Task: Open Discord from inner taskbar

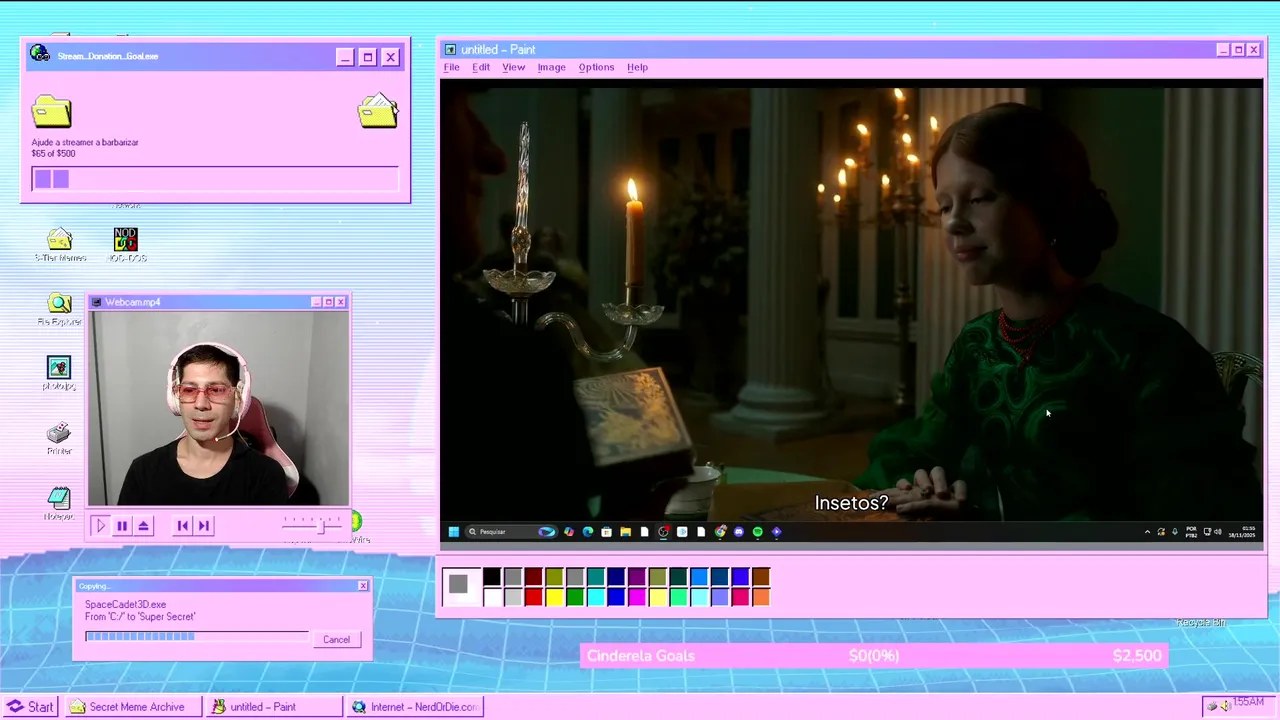Action: (739, 532)
